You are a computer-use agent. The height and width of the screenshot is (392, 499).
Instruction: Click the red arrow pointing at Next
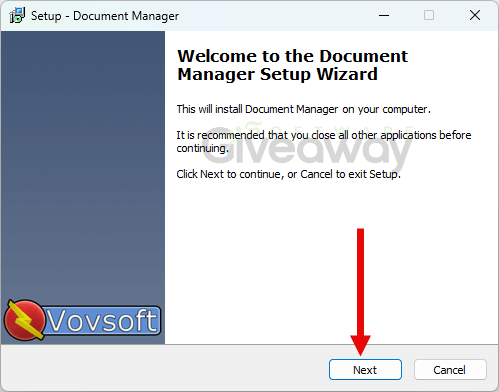pyautogui.click(x=360, y=292)
